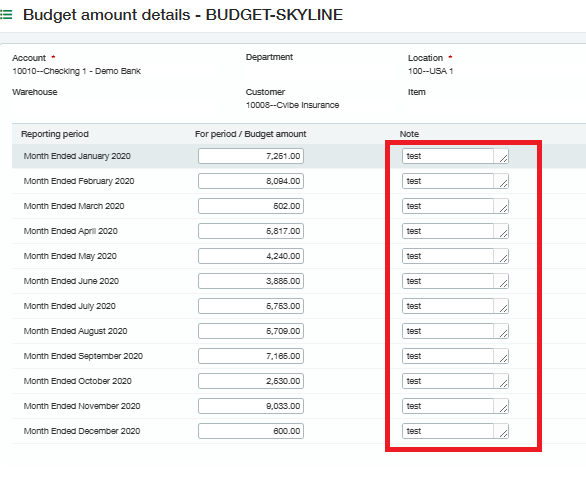Expand note editor icon for November 2020
Viewport: 586px width, 487px height.
501,406
